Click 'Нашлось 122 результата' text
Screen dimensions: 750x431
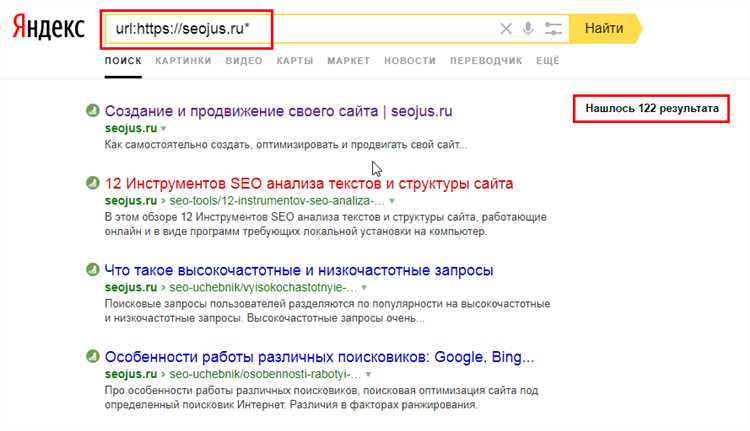pyautogui.click(x=652, y=108)
